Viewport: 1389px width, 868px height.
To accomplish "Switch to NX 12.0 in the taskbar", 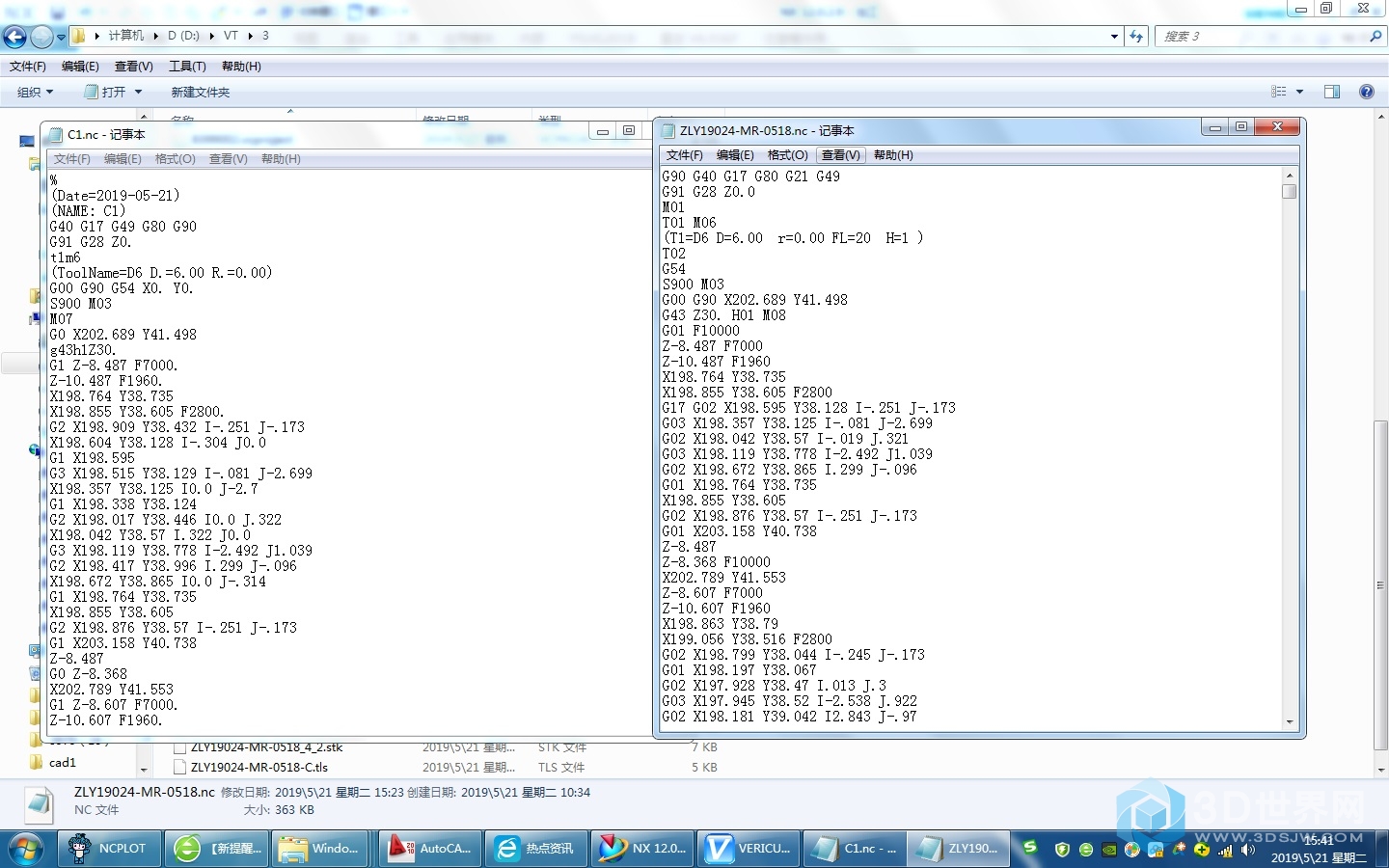I will coord(642,849).
